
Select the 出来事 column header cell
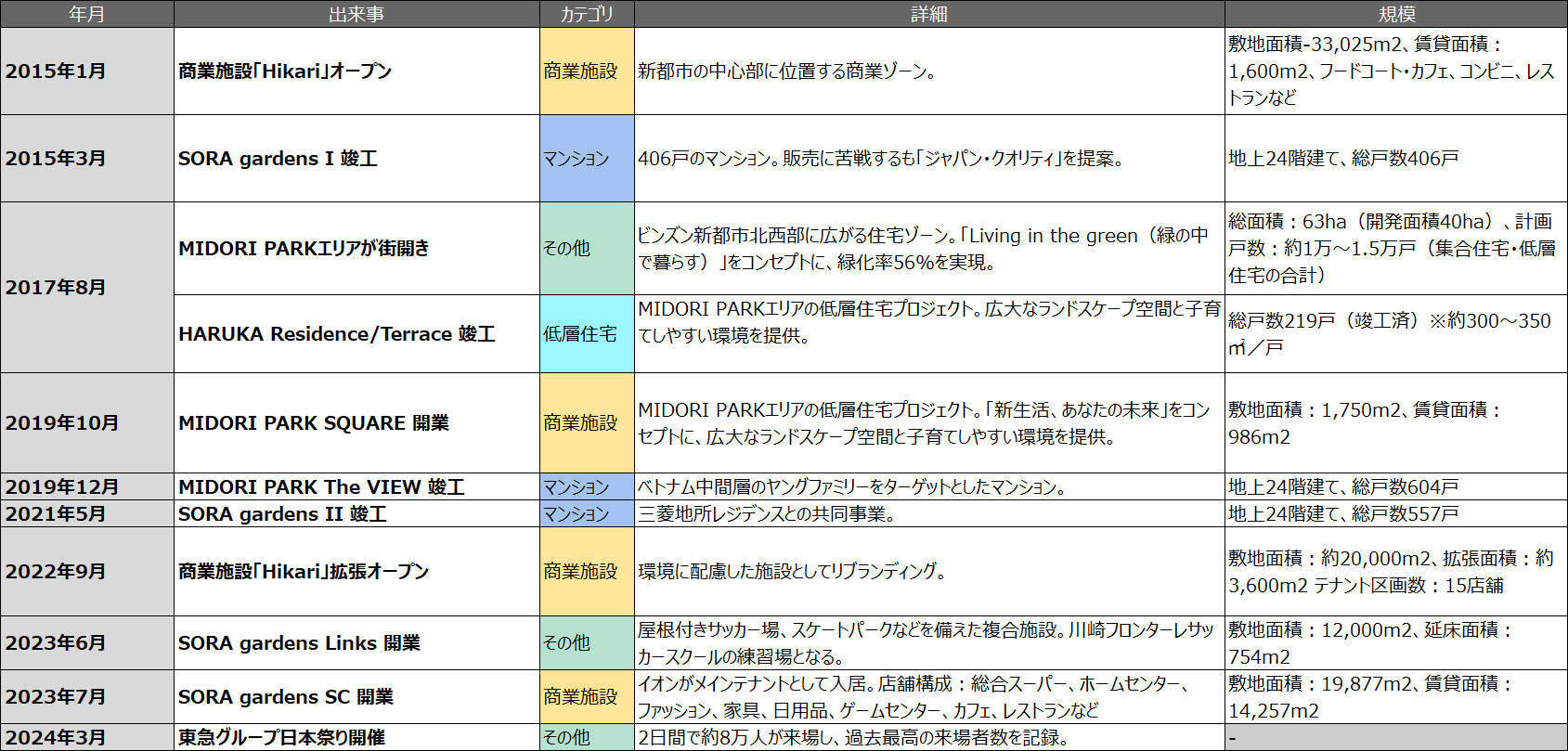(356, 14)
